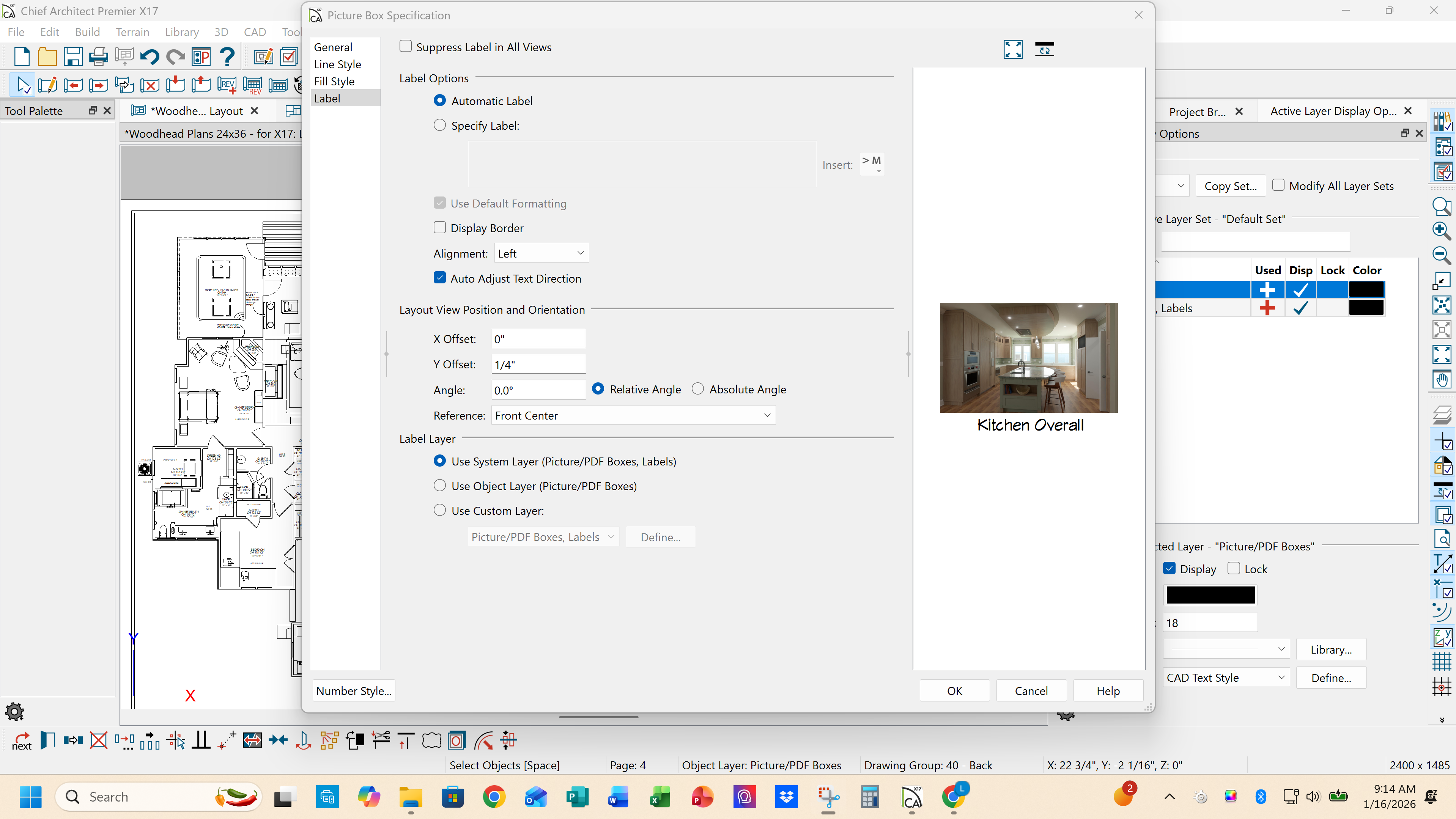The height and width of the screenshot is (819, 1456).
Task: Open the Terrain menu
Action: [132, 32]
